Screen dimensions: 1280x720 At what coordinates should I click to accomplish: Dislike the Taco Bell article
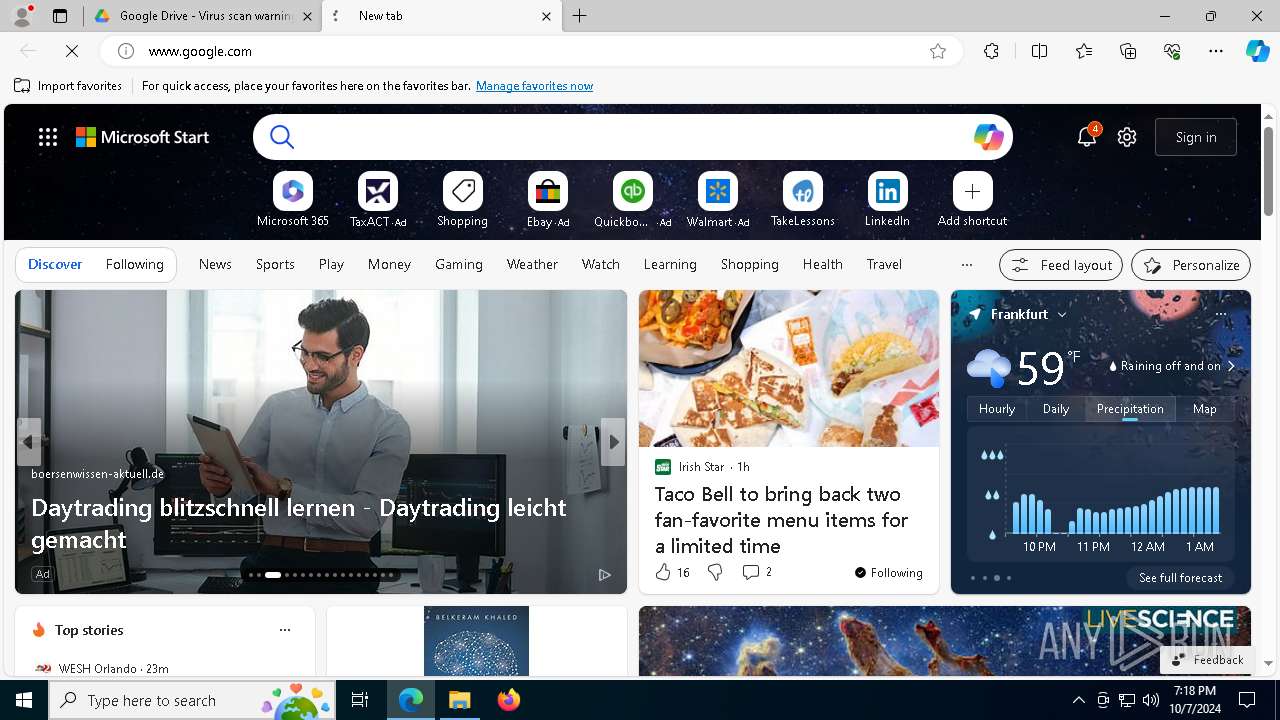pyautogui.click(x=714, y=572)
